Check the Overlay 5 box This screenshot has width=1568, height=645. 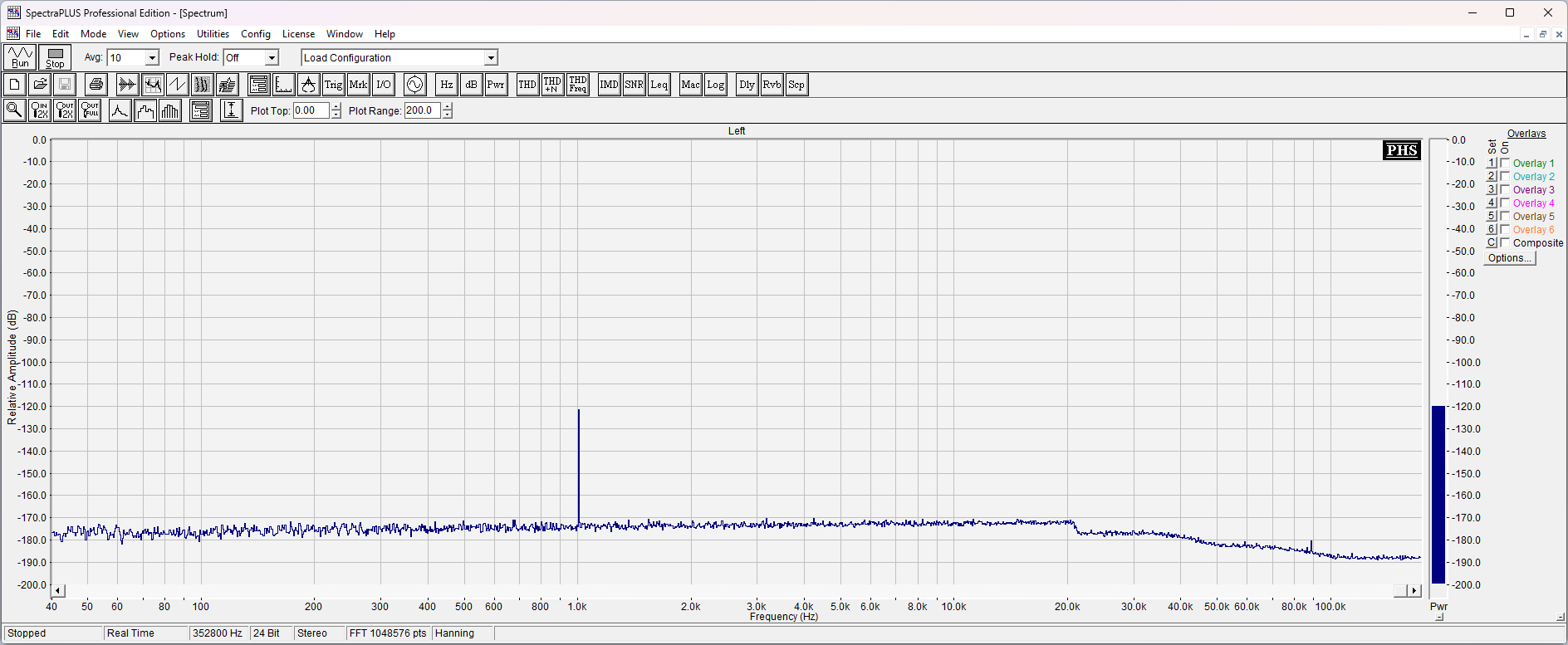1505,216
